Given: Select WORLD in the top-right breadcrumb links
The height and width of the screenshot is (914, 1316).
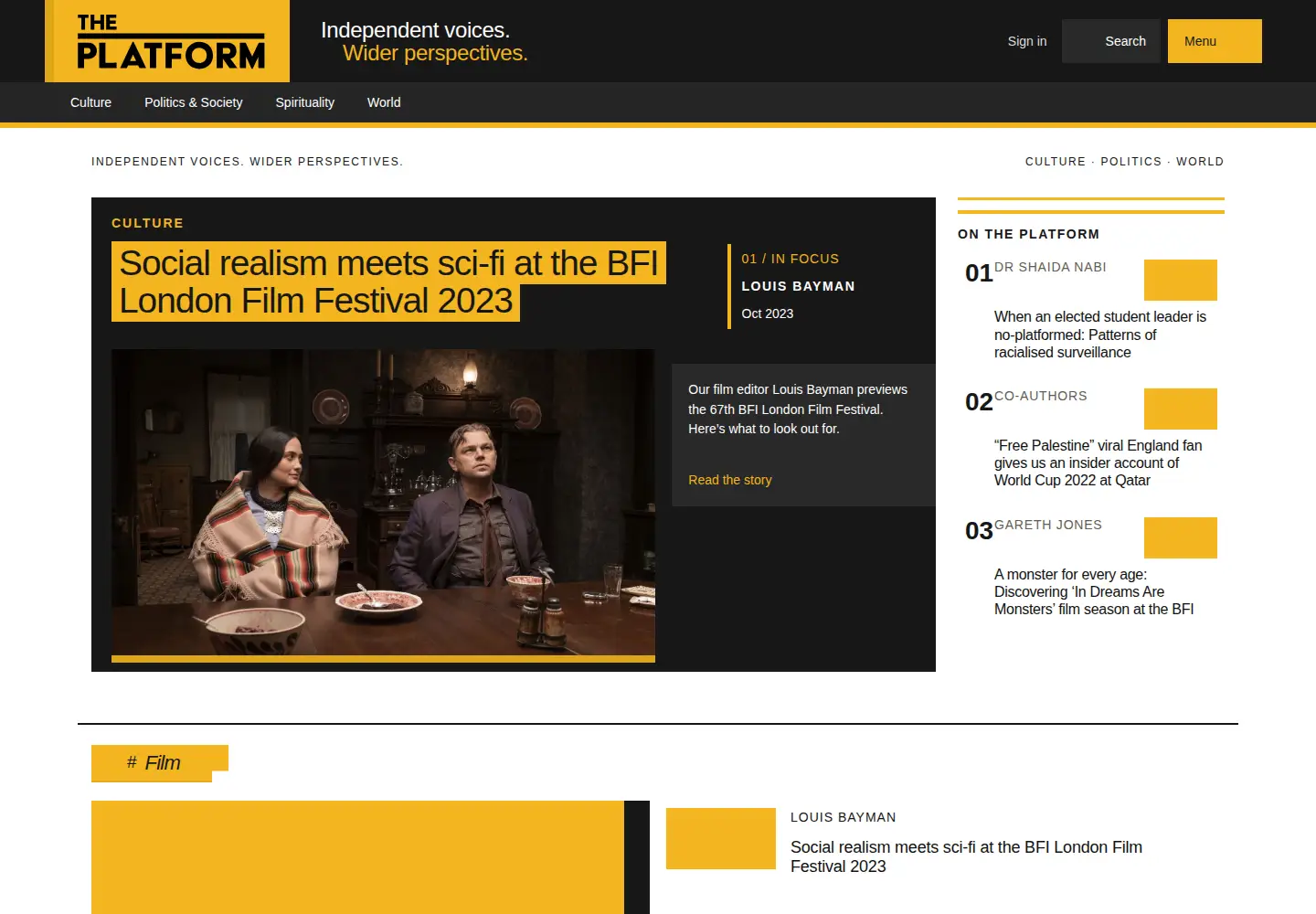Looking at the screenshot, I should coord(1200,162).
